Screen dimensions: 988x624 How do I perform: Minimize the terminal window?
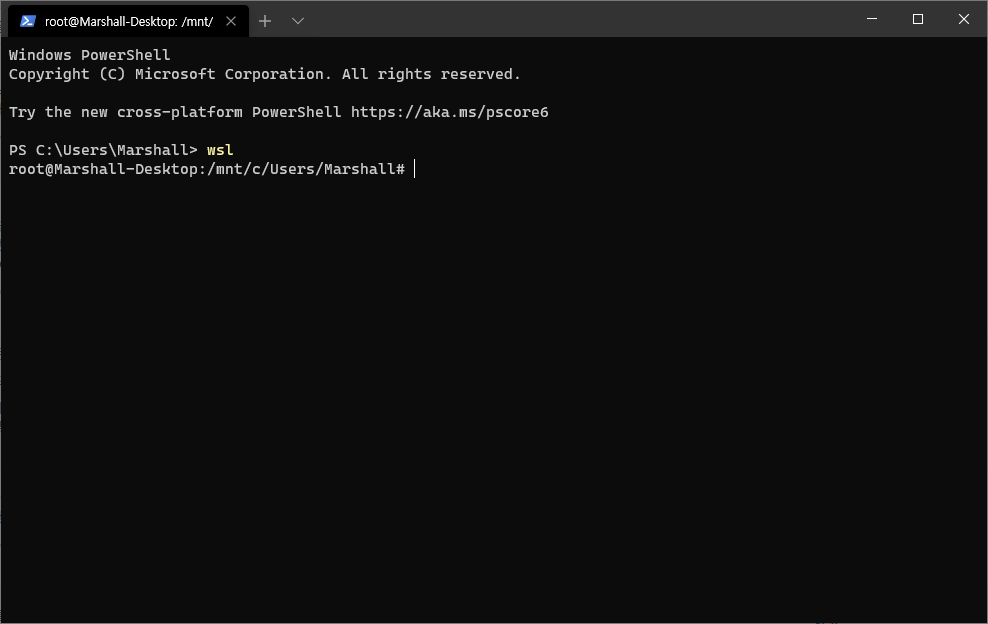tap(872, 19)
